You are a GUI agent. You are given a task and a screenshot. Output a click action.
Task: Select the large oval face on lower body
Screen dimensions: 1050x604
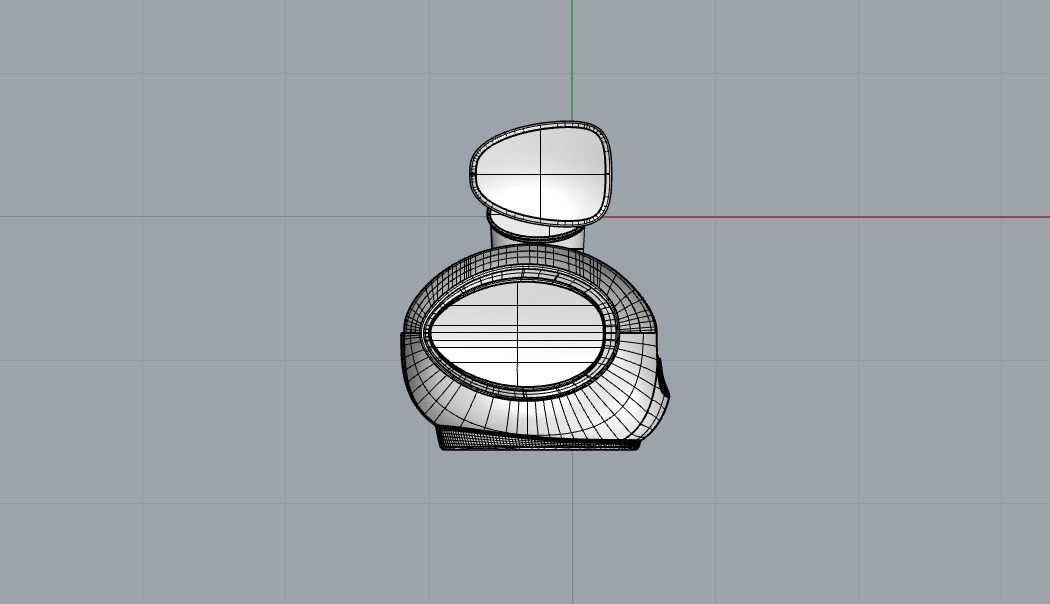tap(518, 335)
